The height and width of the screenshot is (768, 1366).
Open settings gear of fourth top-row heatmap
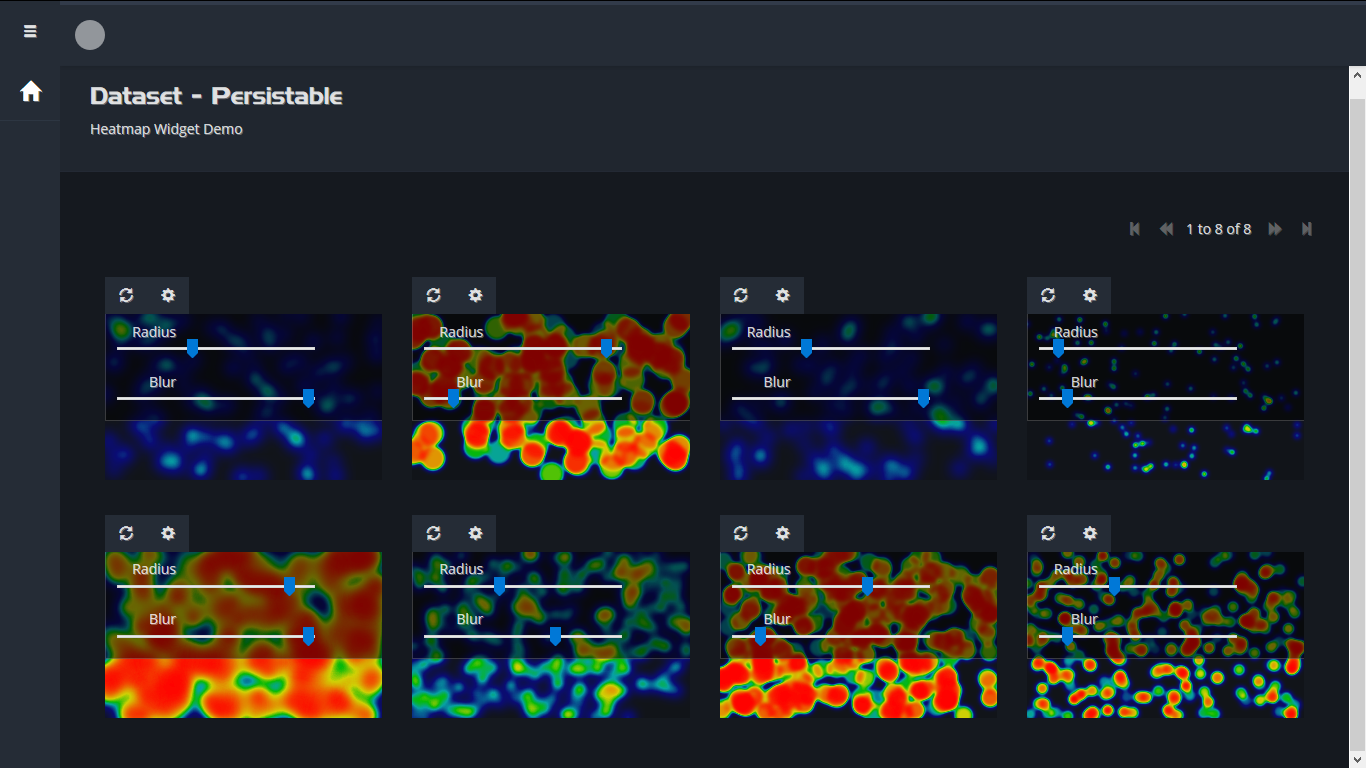coord(1090,295)
